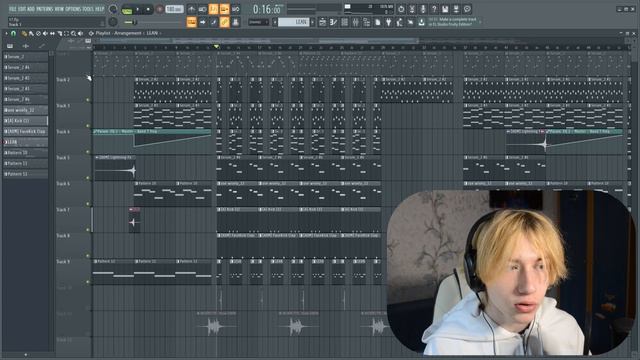Select LEAN pattern in the picker list
The width and height of the screenshot is (640, 360).
coord(25,142)
